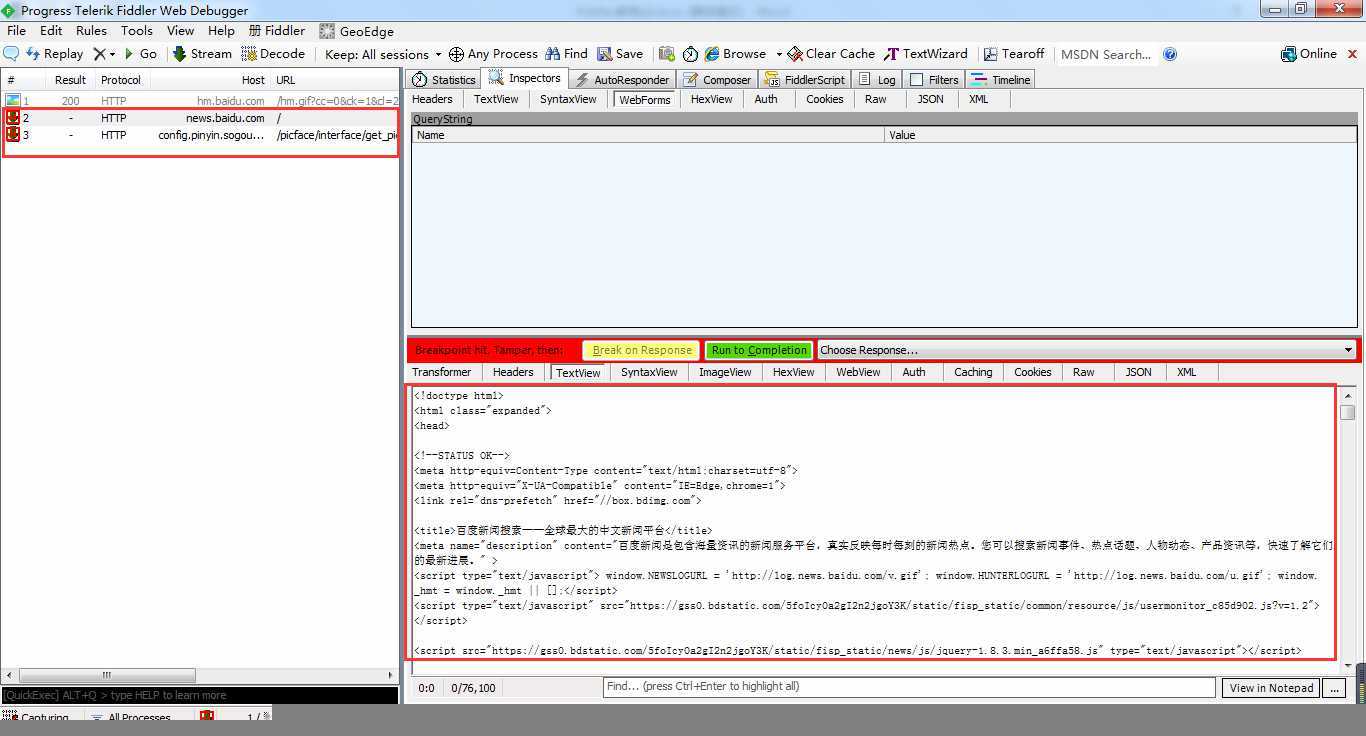Open the All Processes status filter

tap(130, 717)
